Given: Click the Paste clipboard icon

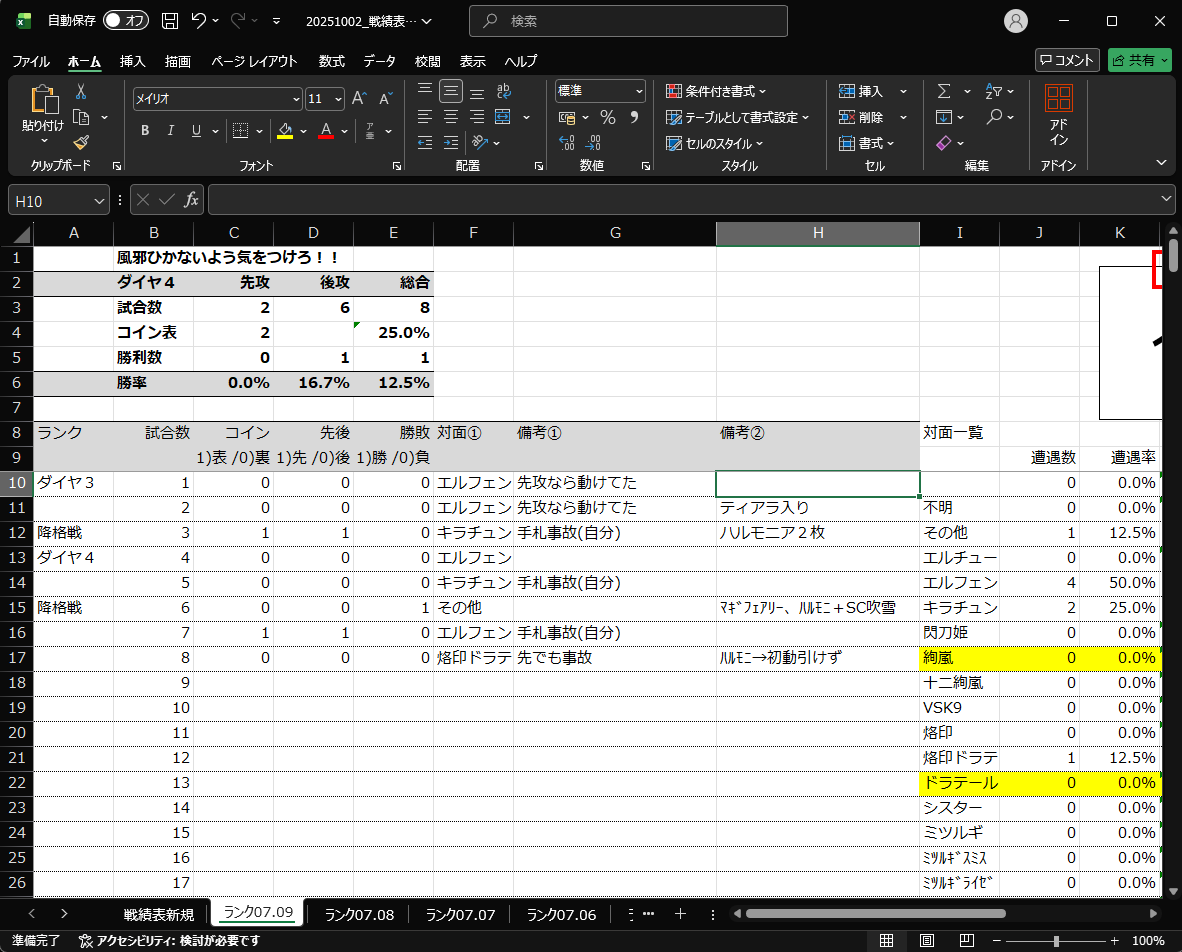Looking at the screenshot, I should [43, 99].
